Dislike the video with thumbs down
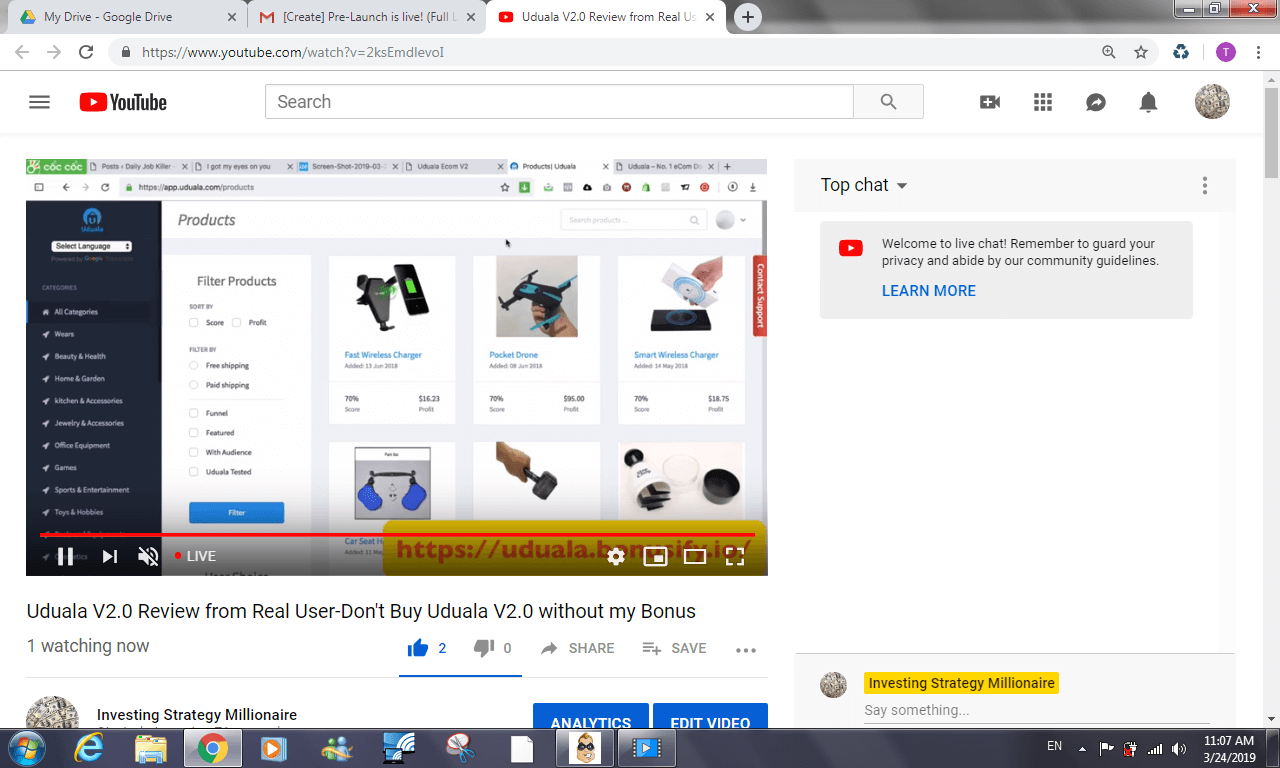Screen dimensions: 1280x768 point(484,648)
